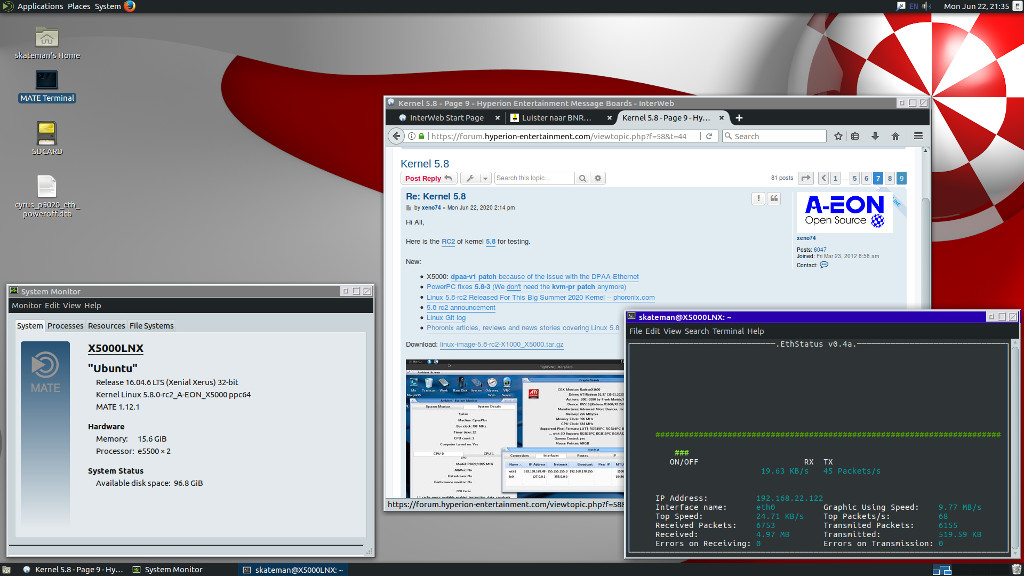
Task: Click the contact xeno74 speech bubble icon
Action: pyautogui.click(x=824, y=265)
